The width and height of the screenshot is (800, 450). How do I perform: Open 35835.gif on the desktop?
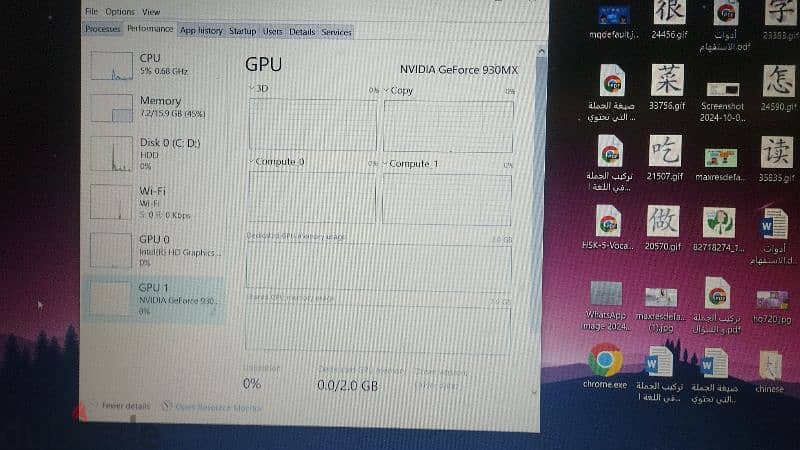tap(777, 159)
